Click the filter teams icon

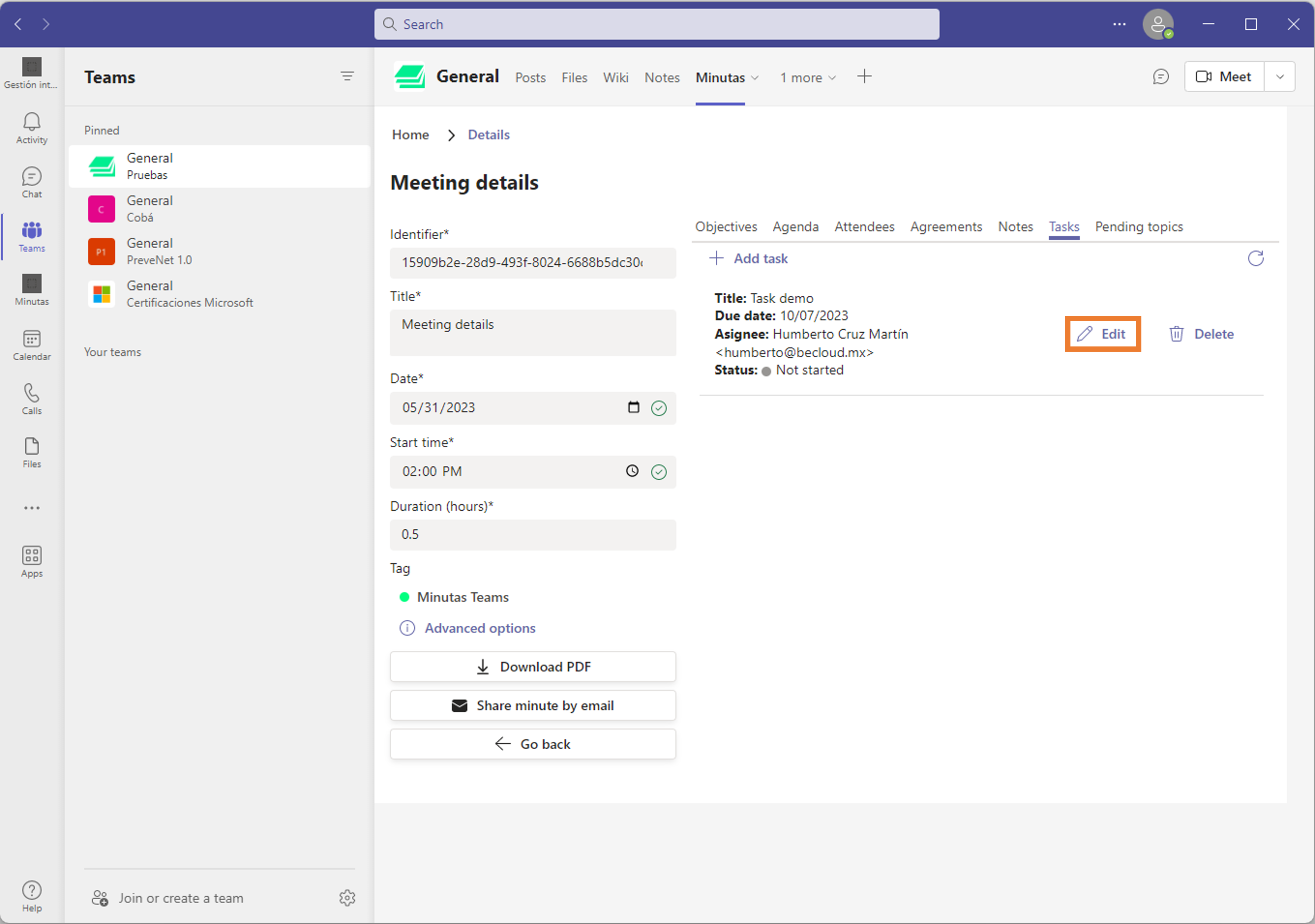click(347, 76)
